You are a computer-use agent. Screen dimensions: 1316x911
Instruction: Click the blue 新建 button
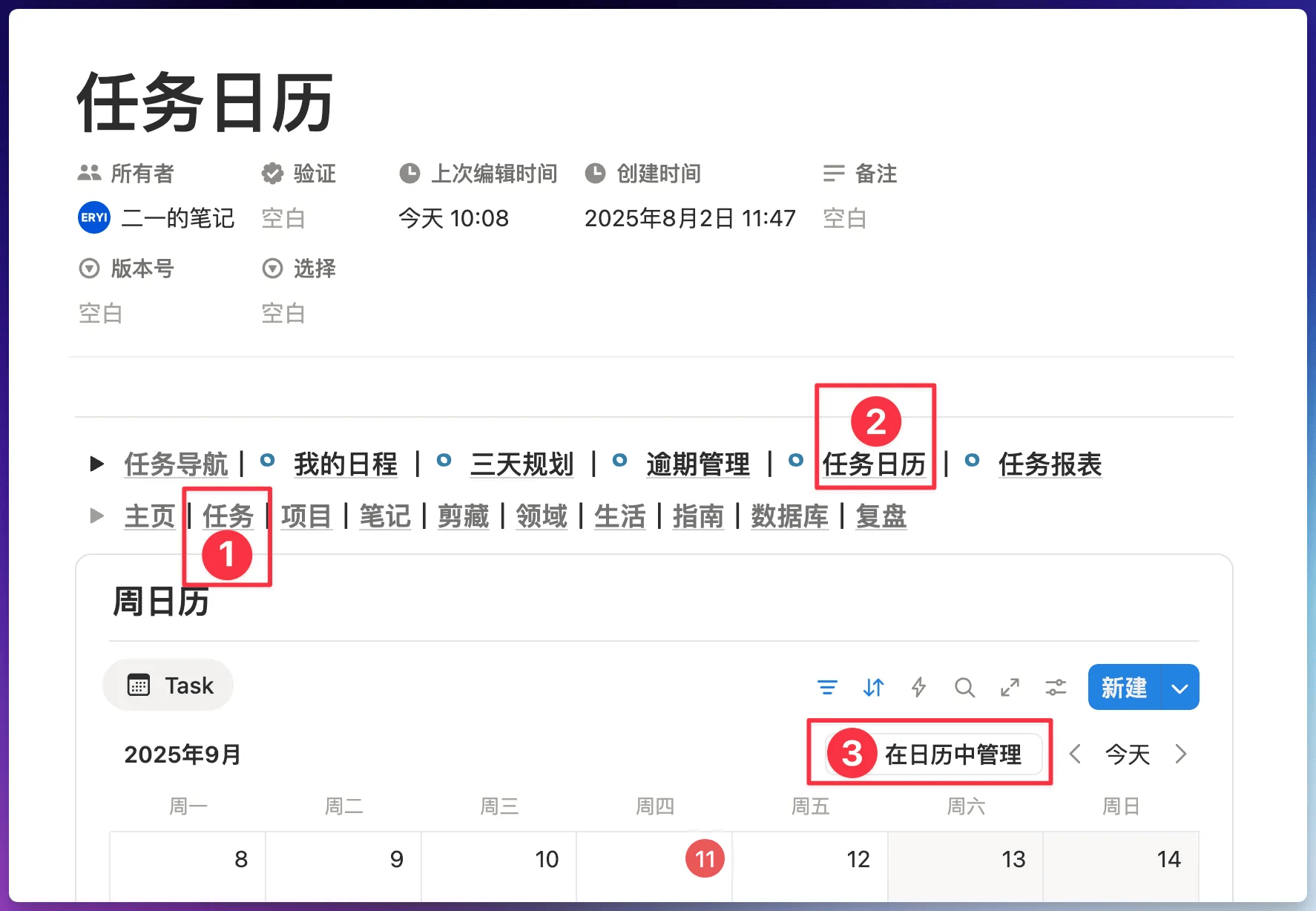[x=1124, y=688]
